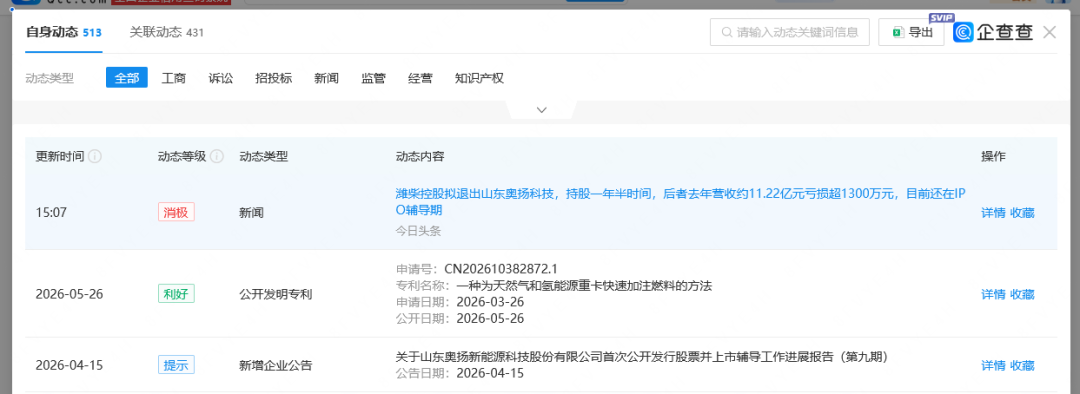Screen dimensions: 1080x394
Task: Switch to 自身动态 tab
Action: point(63,32)
